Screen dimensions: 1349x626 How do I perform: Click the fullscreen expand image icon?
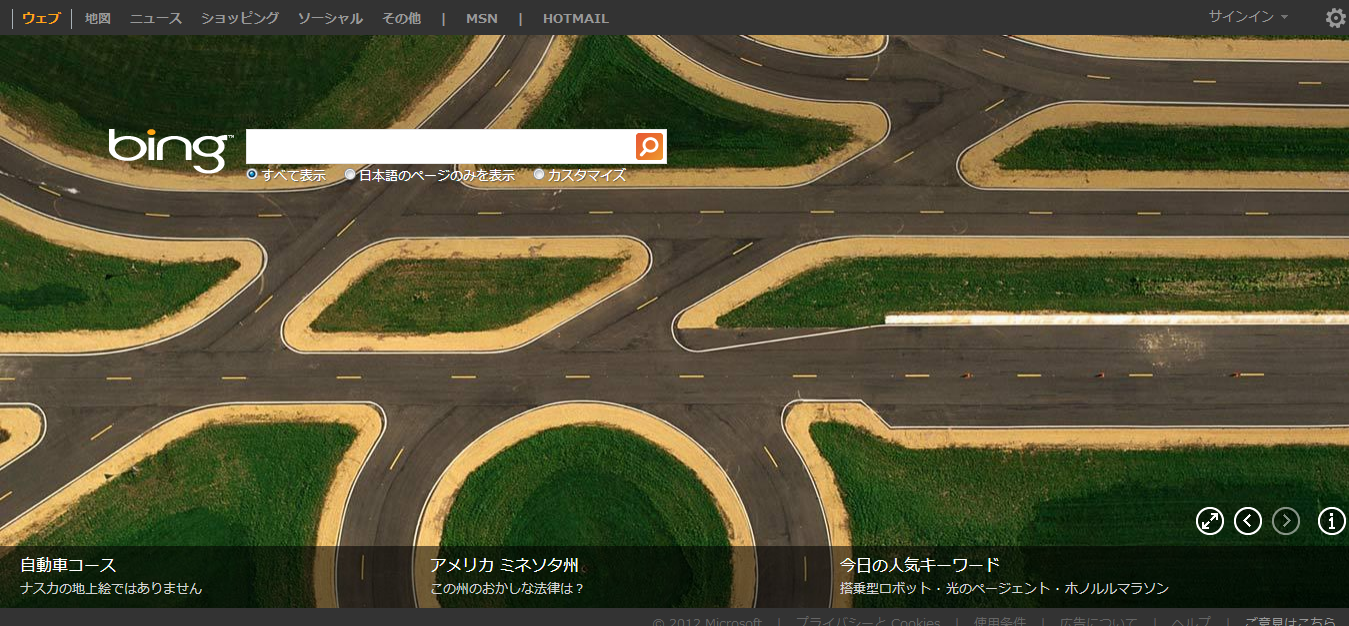pyautogui.click(x=1210, y=521)
